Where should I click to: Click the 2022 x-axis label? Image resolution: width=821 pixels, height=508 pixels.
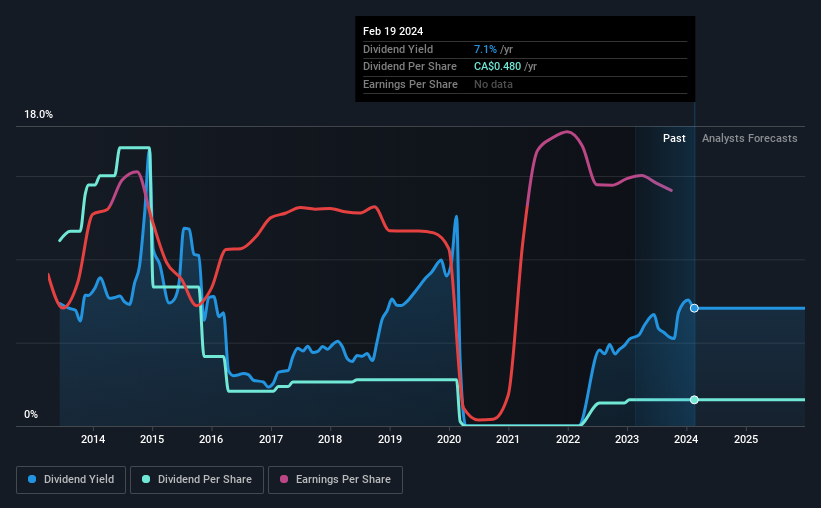click(x=568, y=439)
